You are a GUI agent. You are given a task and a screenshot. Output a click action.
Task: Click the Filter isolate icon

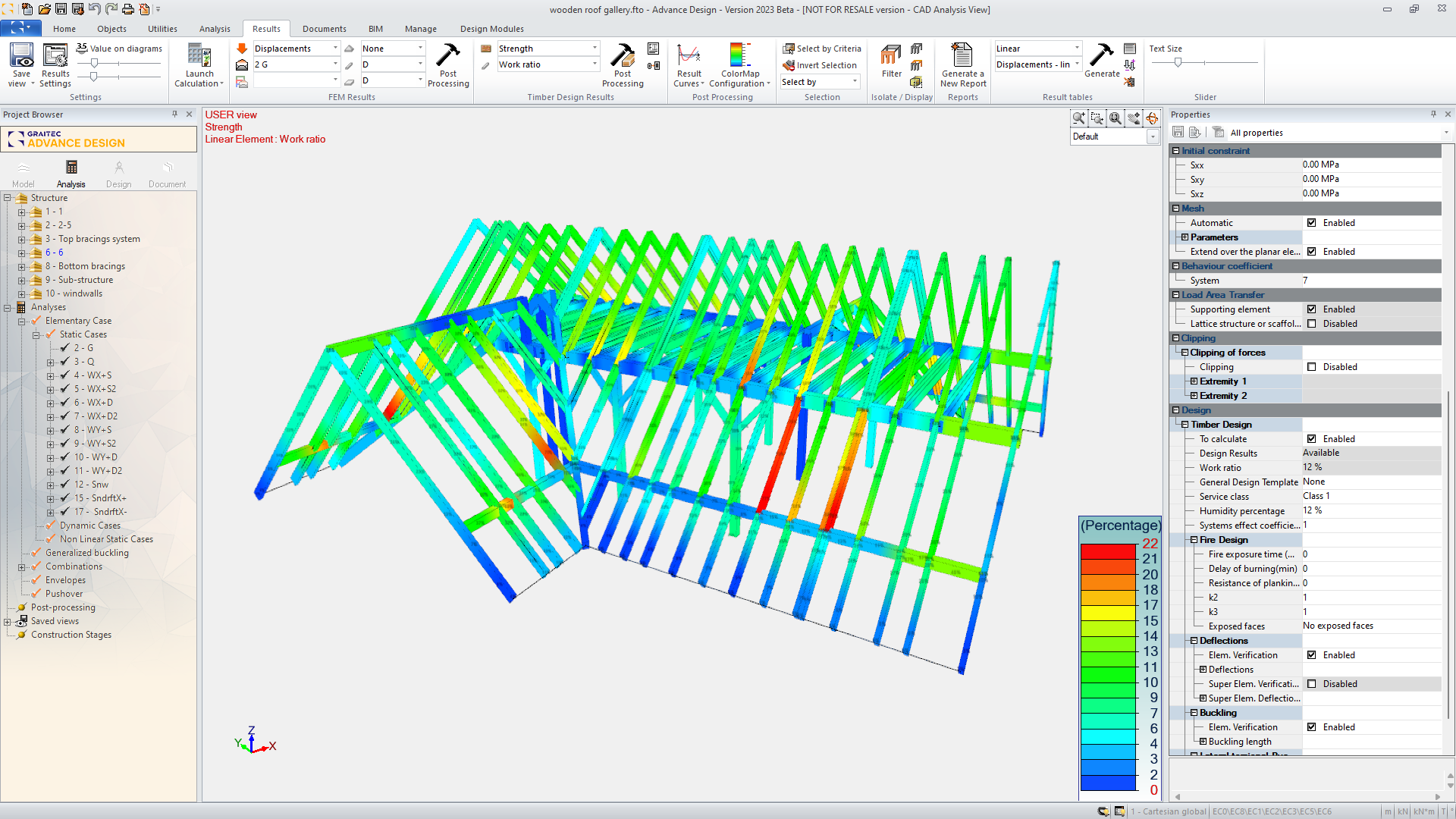point(891,56)
